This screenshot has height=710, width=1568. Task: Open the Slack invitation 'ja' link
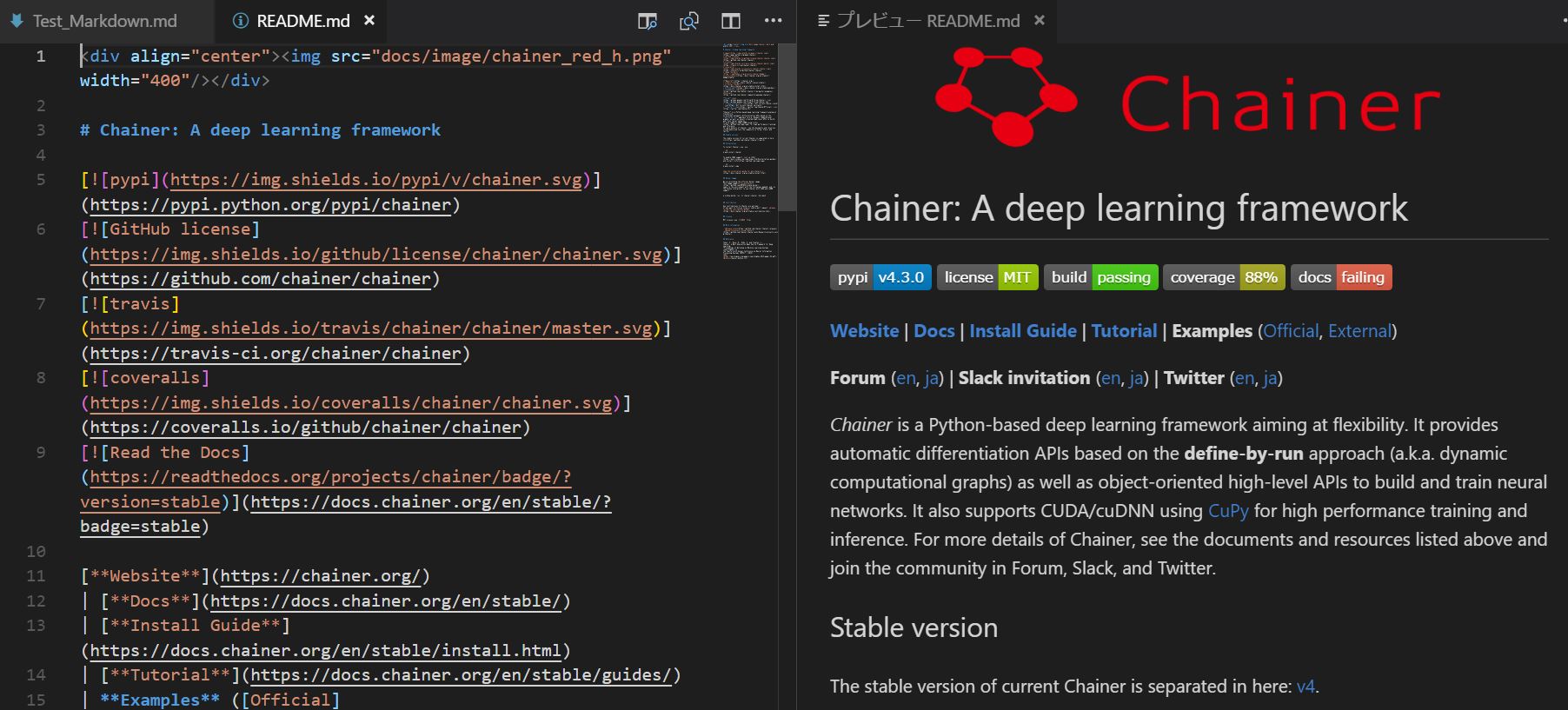point(1136,378)
